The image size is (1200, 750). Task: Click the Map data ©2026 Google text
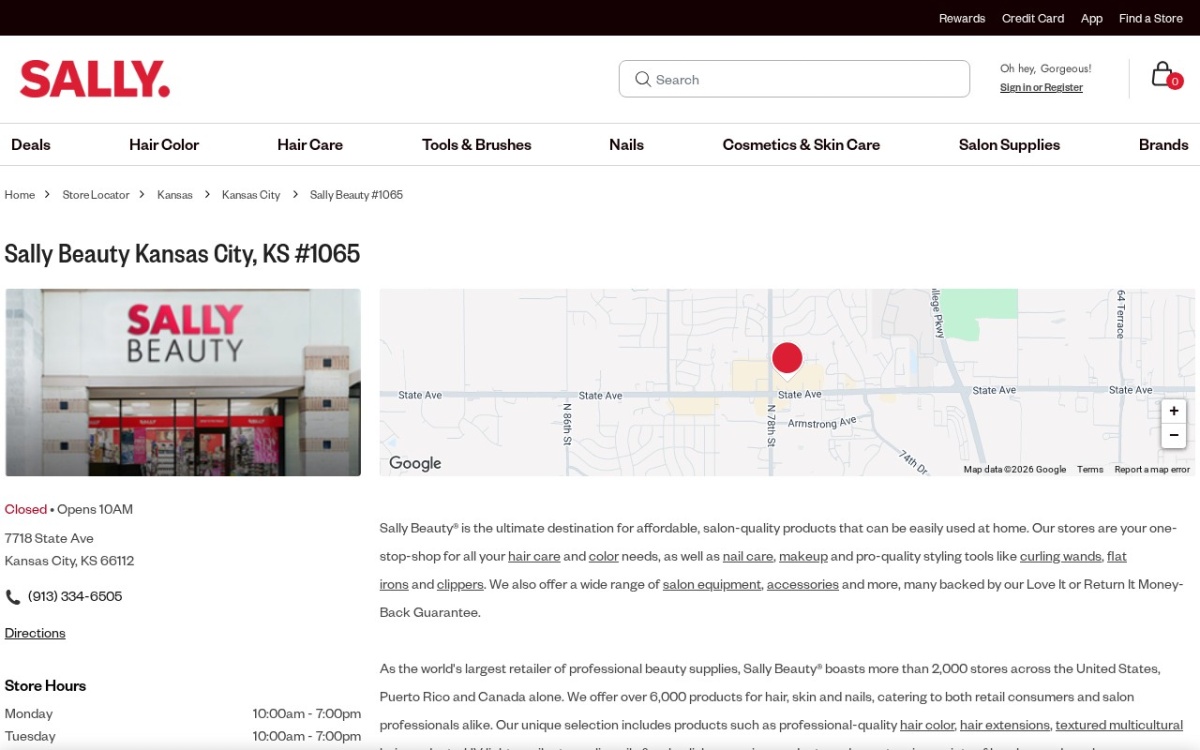[x=1015, y=469]
